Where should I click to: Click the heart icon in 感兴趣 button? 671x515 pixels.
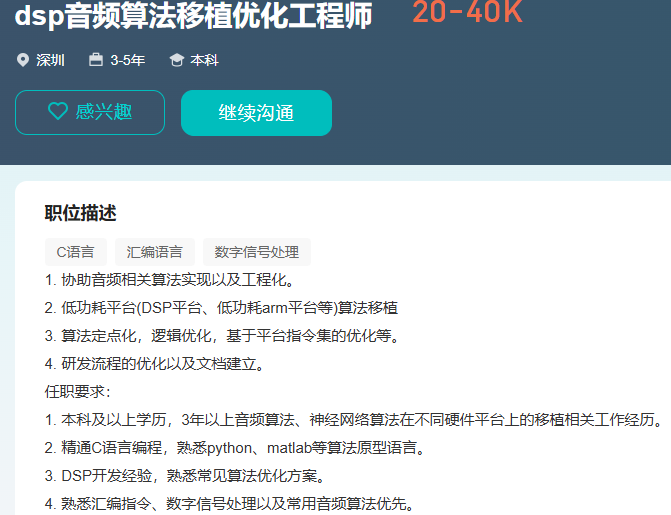coord(58,112)
